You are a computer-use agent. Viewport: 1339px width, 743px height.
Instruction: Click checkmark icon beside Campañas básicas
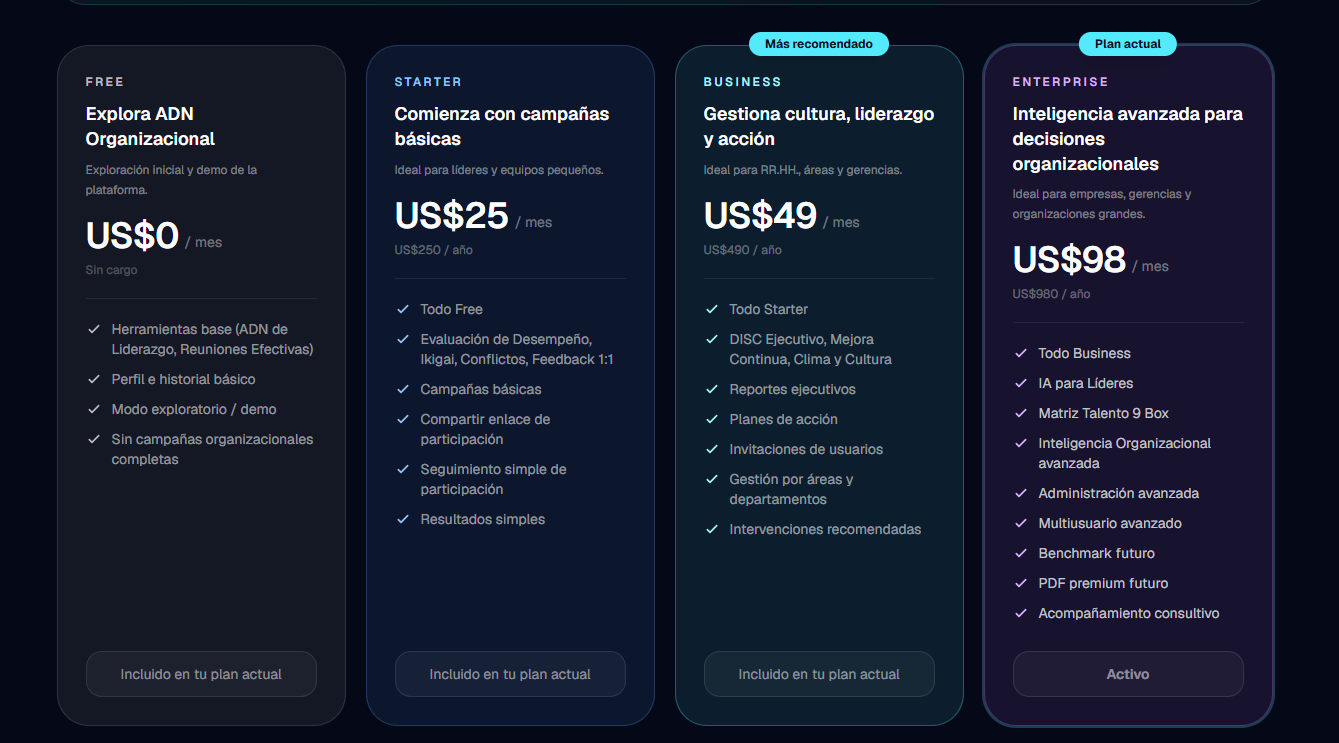[x=403, y=389]
